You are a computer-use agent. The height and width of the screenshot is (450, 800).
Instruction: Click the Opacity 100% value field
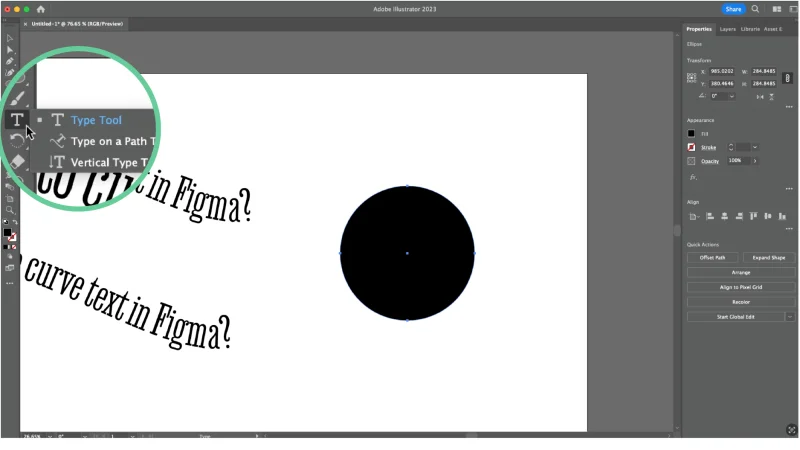click(x=738, y=161)
